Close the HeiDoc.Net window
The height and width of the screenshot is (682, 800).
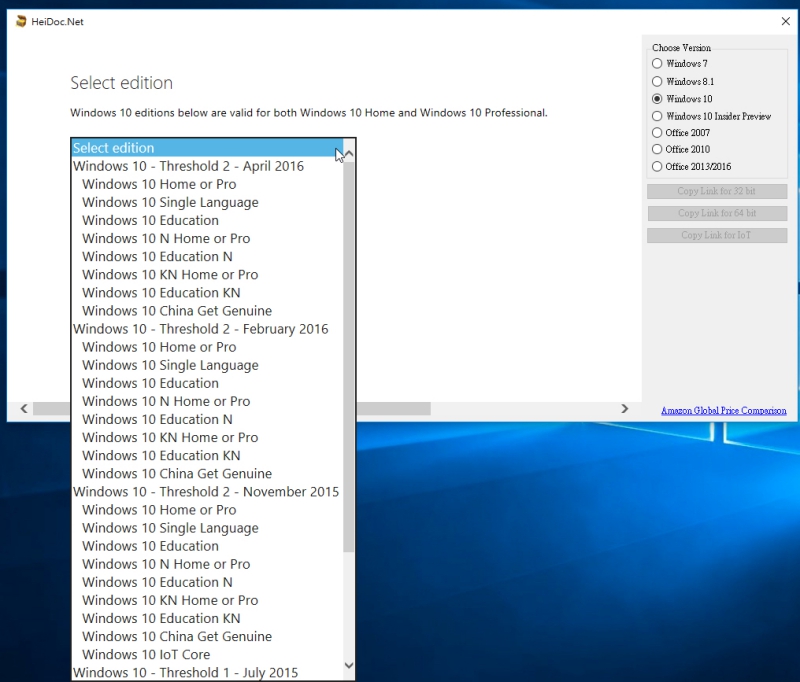(784, 22)
